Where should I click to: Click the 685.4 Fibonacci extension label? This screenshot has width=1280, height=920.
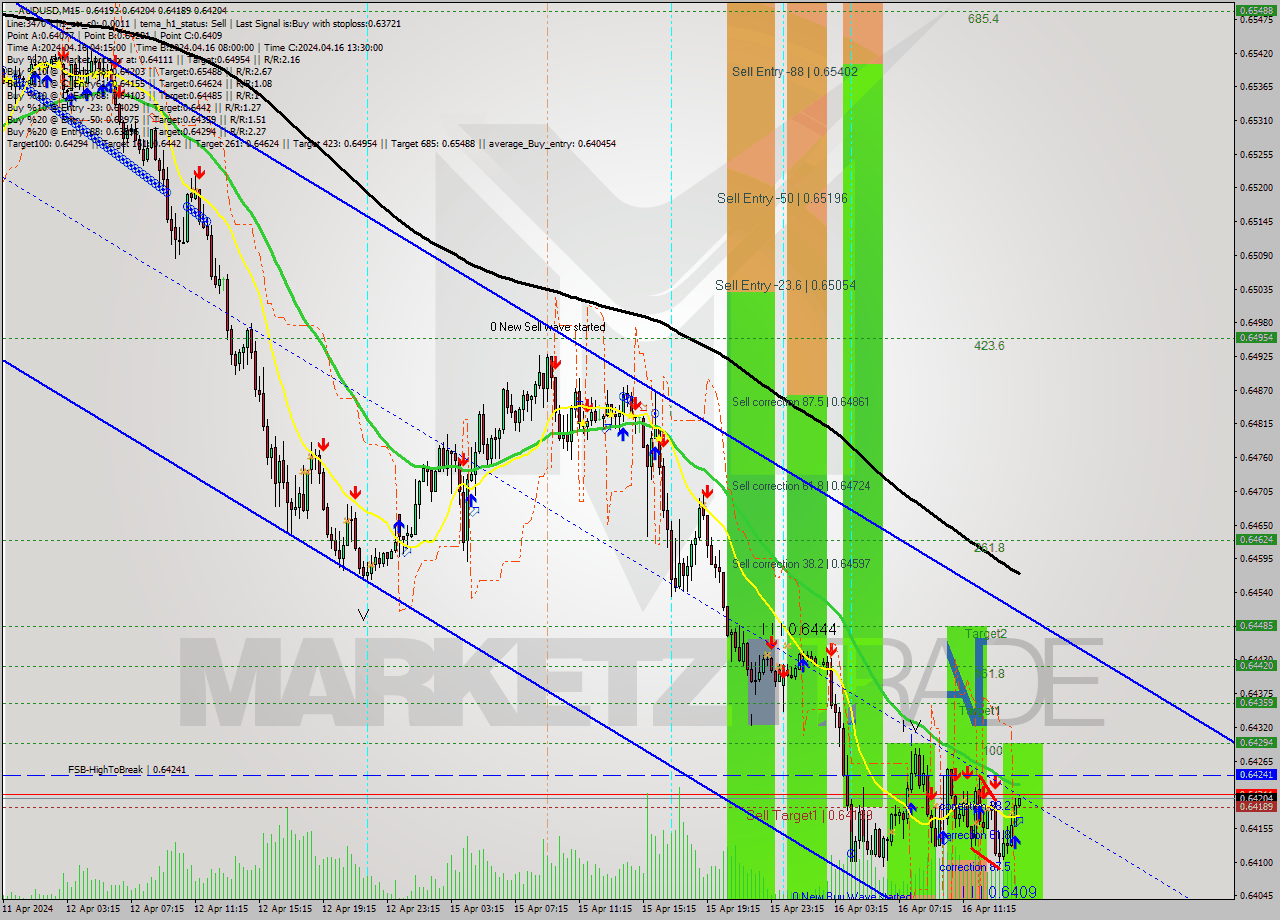click(x=986, y=17)
